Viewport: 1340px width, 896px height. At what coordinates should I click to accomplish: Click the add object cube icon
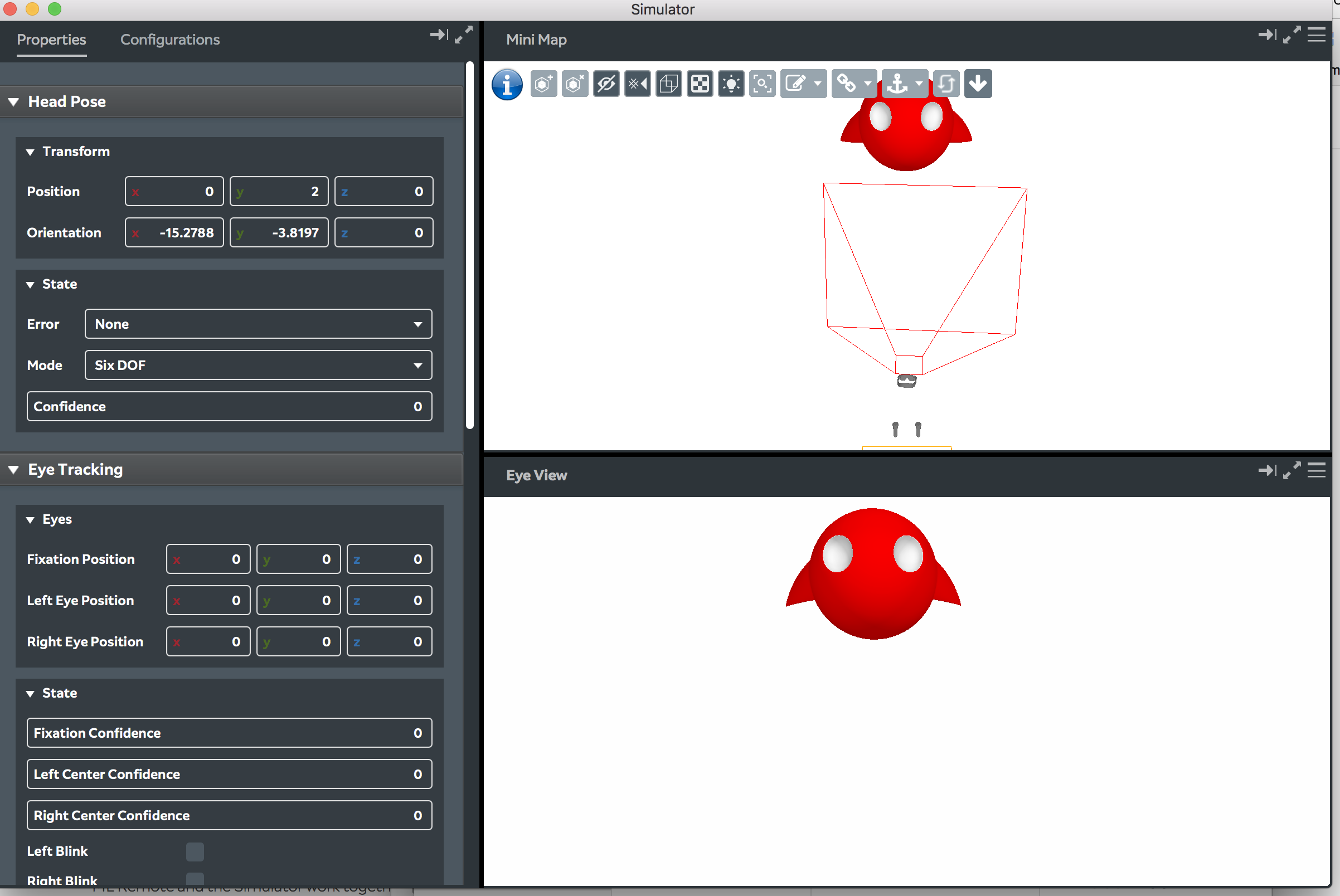coord(543,84)
